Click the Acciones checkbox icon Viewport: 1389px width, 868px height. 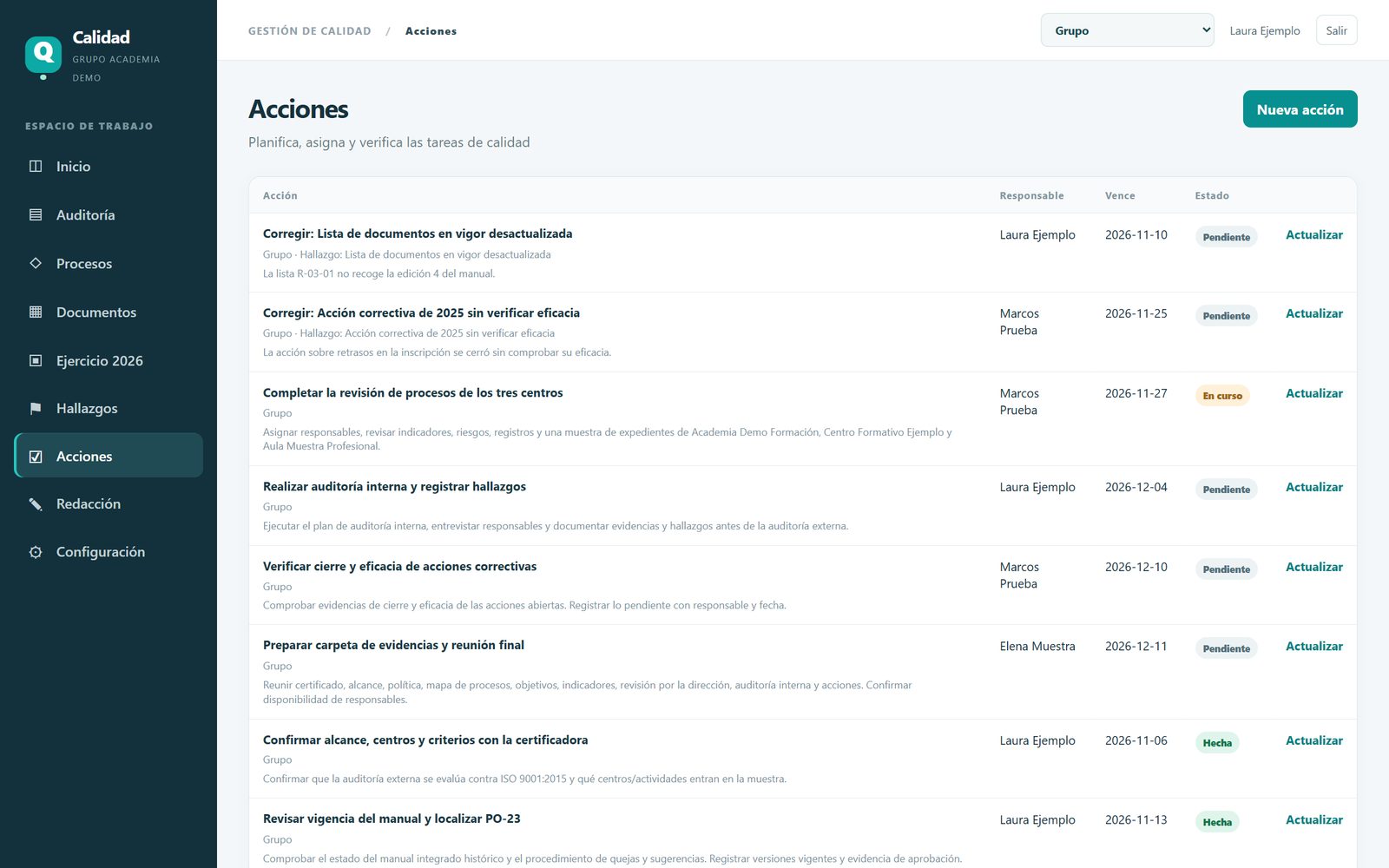pyautogui.click(x=36, y=456)
